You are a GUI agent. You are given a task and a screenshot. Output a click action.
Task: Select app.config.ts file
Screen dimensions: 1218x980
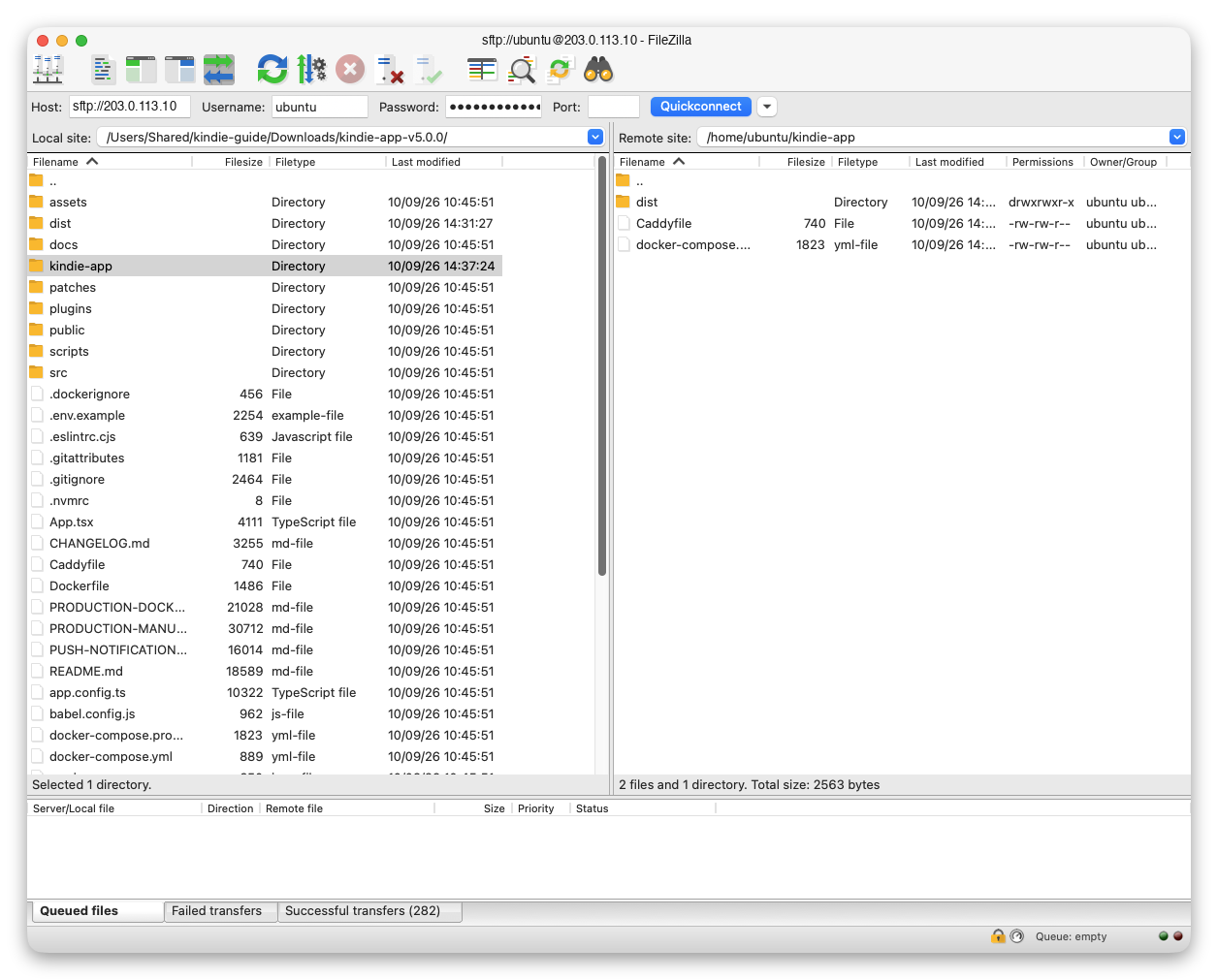[265, 692]
